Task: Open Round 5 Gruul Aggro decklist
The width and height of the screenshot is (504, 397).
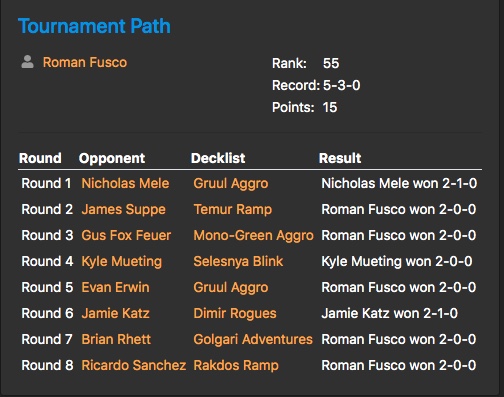Action: [x=231, y=288]
